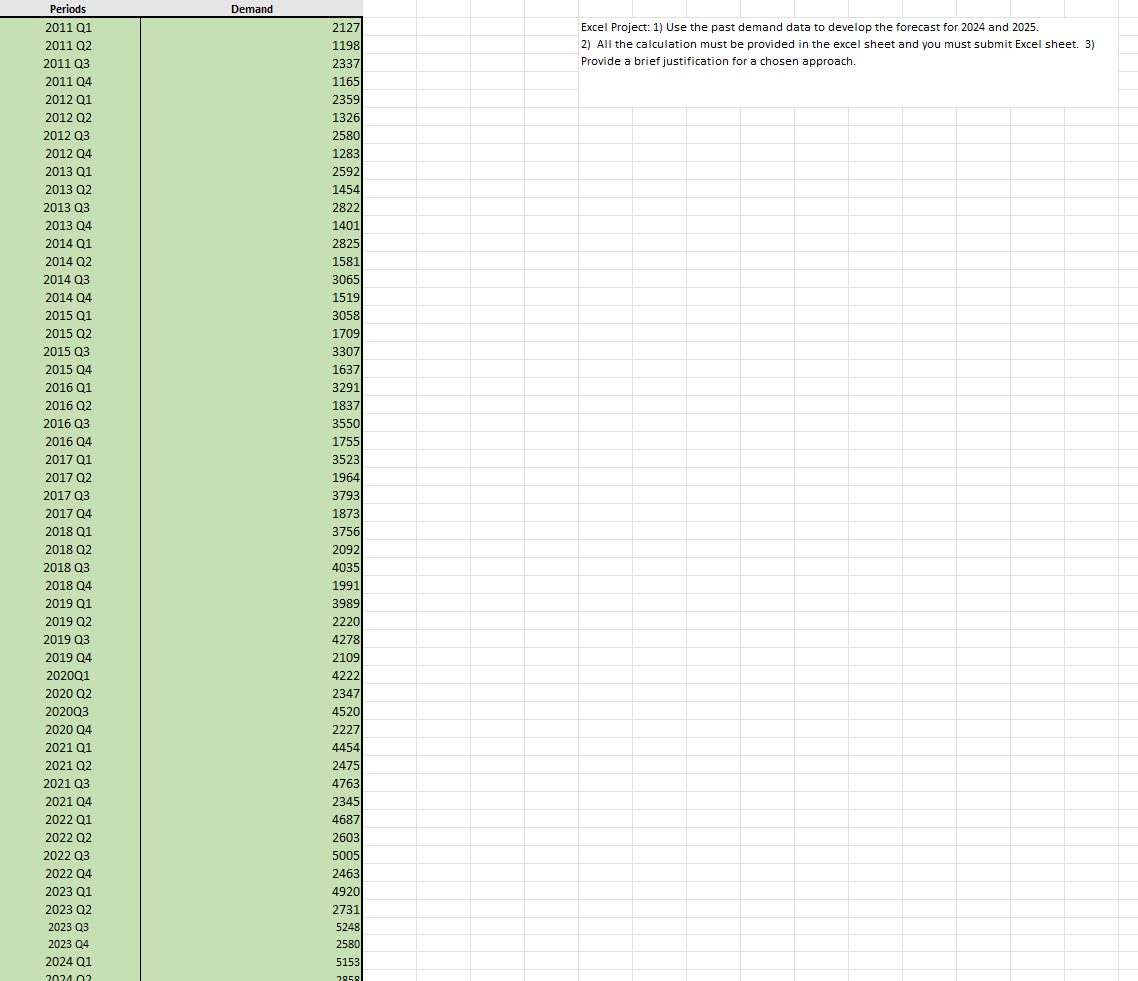1138x981 pixels.
Task: Select the demand value 3307 for 2015 Q3
Action: [250, 351]
